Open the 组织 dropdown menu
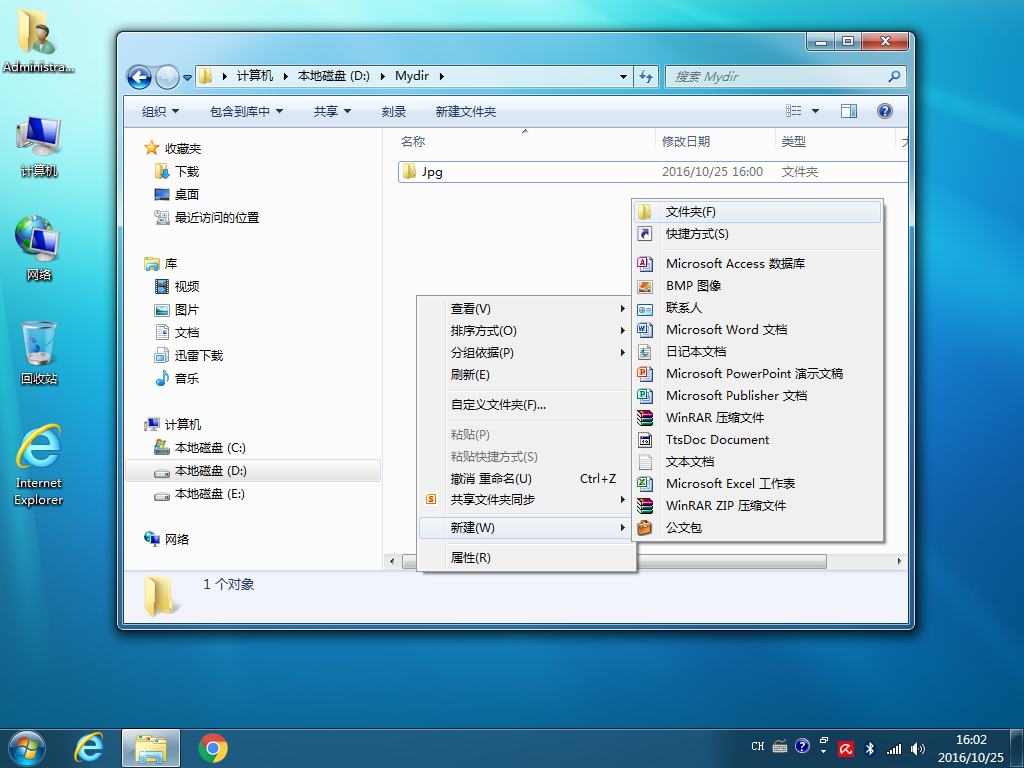This screenshot has width=1024, height=768. [x=160, y=112]
